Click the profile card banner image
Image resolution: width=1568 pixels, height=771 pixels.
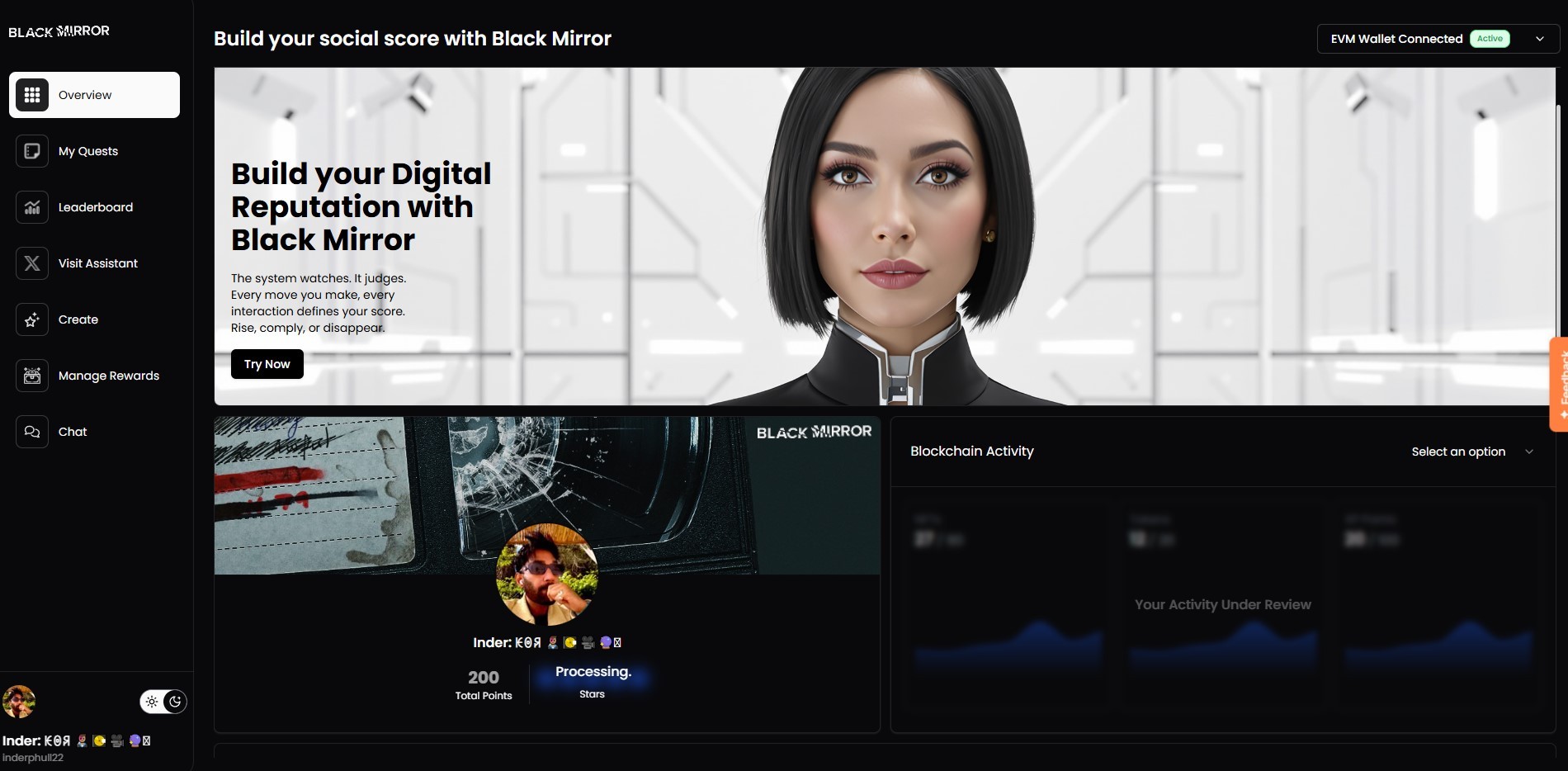[547, 495]
